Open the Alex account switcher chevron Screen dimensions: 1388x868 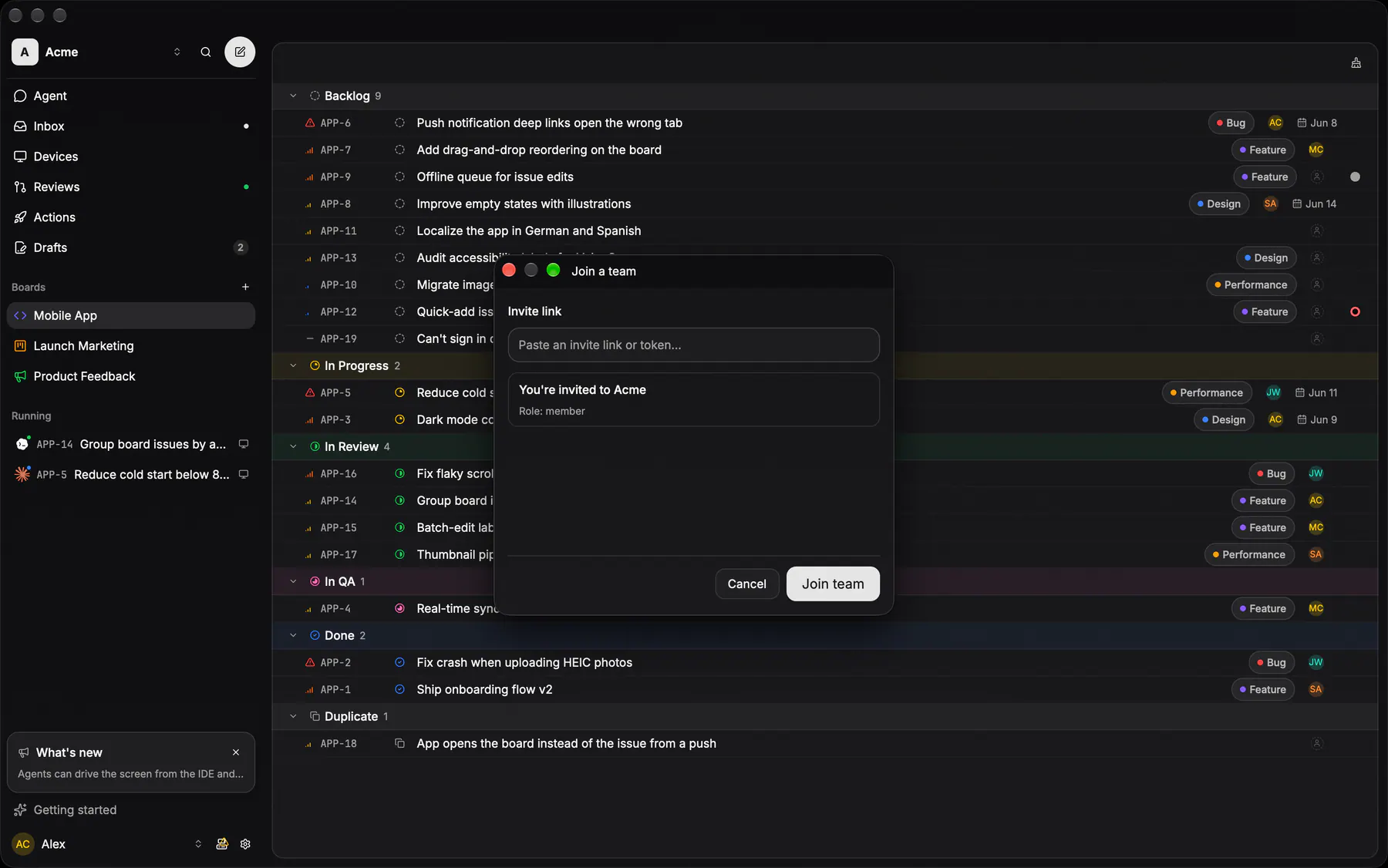pyautogui.click(x=198, y=844)
